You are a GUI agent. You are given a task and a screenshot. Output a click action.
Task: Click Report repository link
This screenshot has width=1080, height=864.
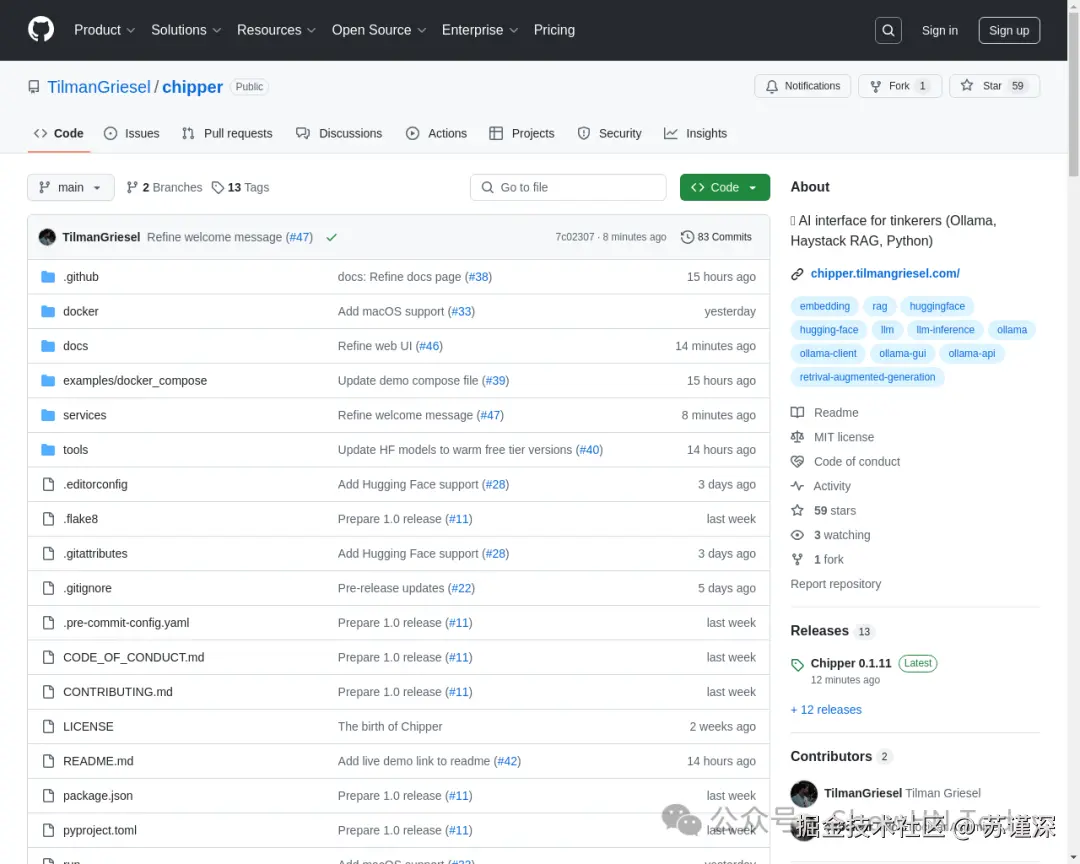[x=835, y=584]
